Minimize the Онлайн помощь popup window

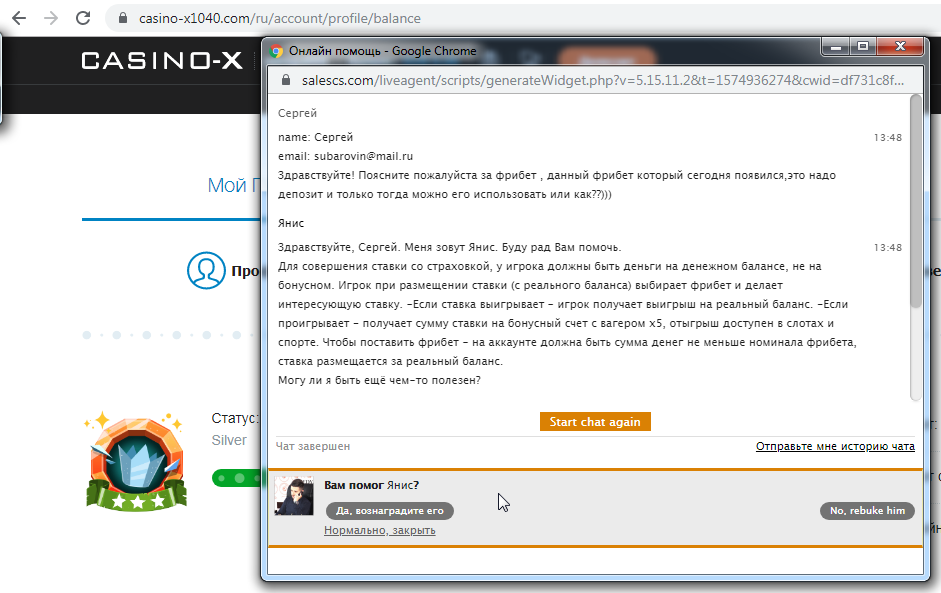835,46
